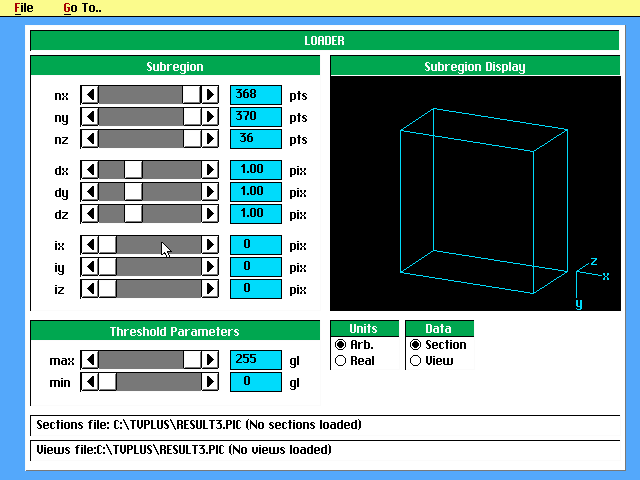Image resolution: width=640 pixels, height=480 pixels.
Task: Increase dy with the right arrow
Action: point(210,192)
